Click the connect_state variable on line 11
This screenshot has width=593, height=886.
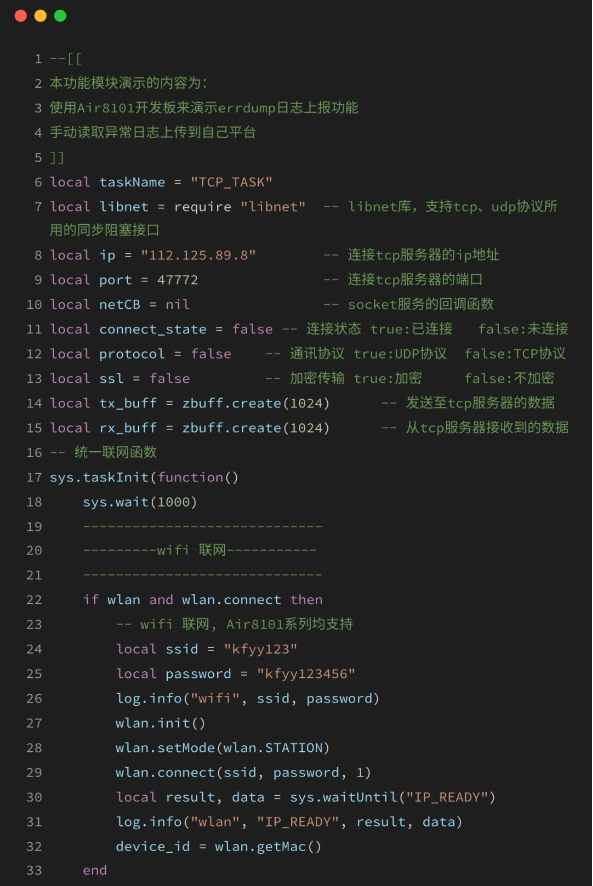[x=153, y=329]
